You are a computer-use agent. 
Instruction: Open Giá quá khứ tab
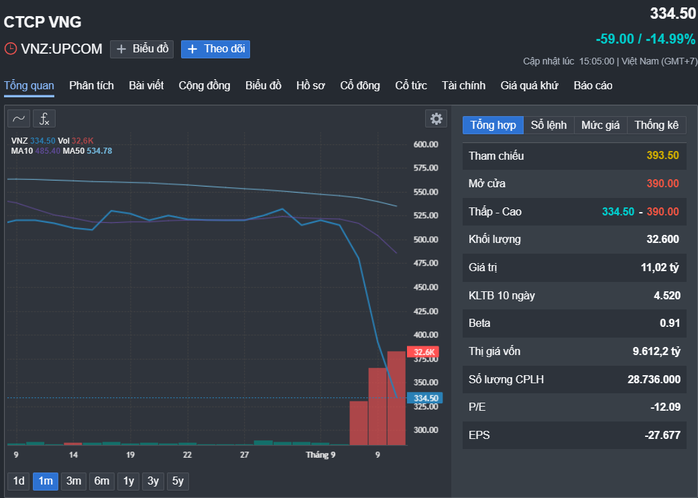point(529,85)
